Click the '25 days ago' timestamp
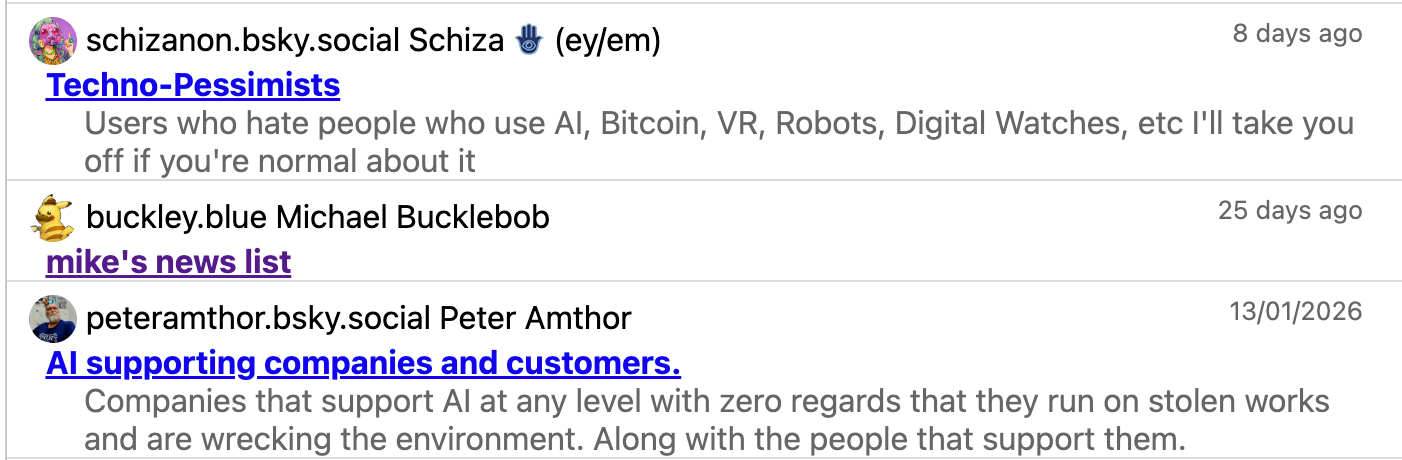 pyautogui.click(x=1290, y=211)
